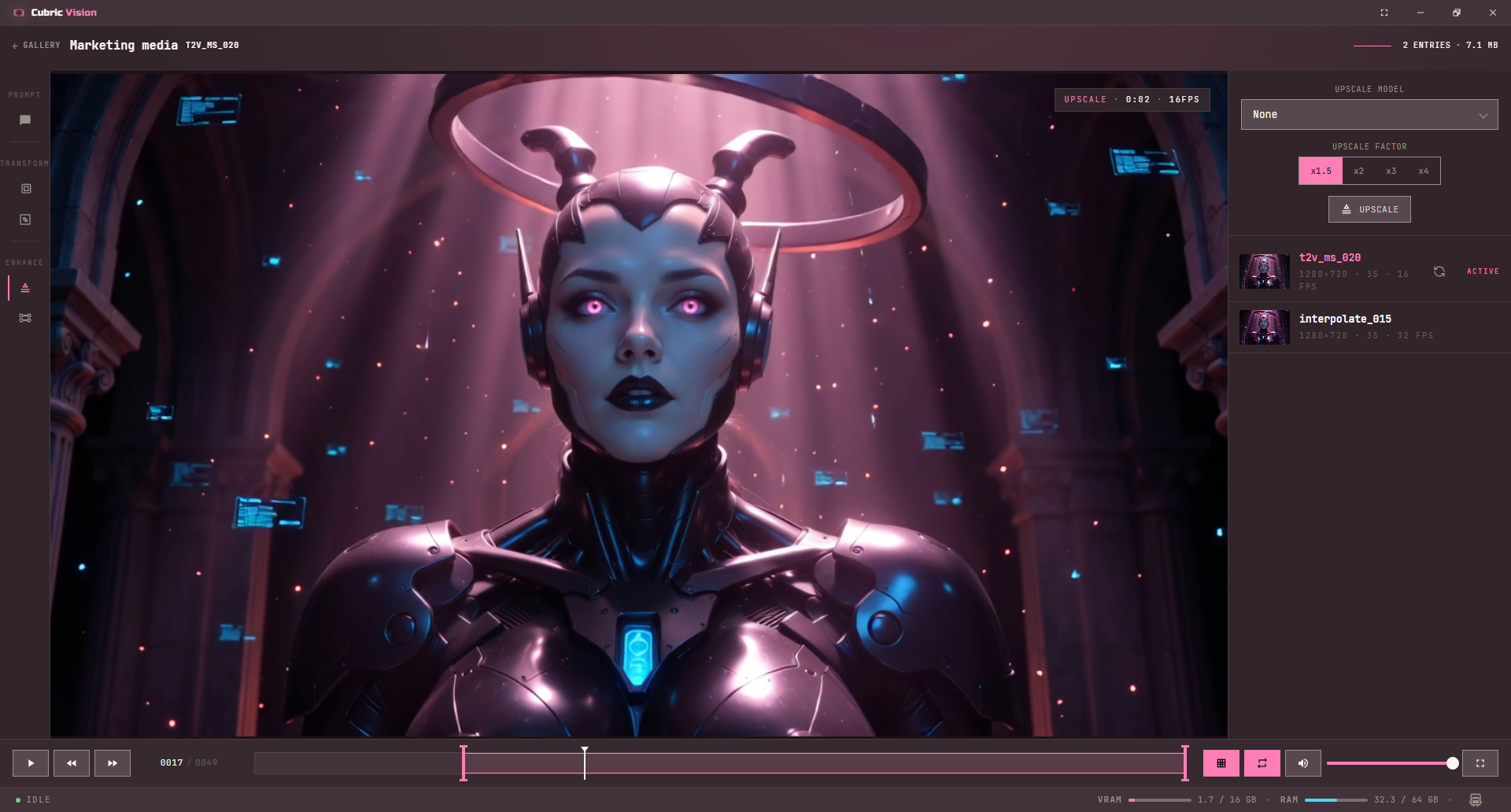This screenshot has height=812, width=1511.
Task: Click the timeline trim end handle
Action: coord(1185,763)
